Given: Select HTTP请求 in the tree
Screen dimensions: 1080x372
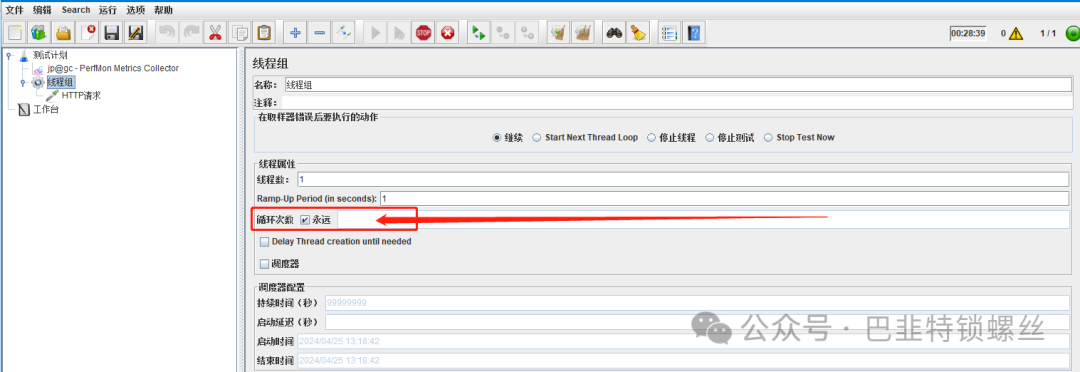Looking at the screenshot, I should tap(81, 96).
